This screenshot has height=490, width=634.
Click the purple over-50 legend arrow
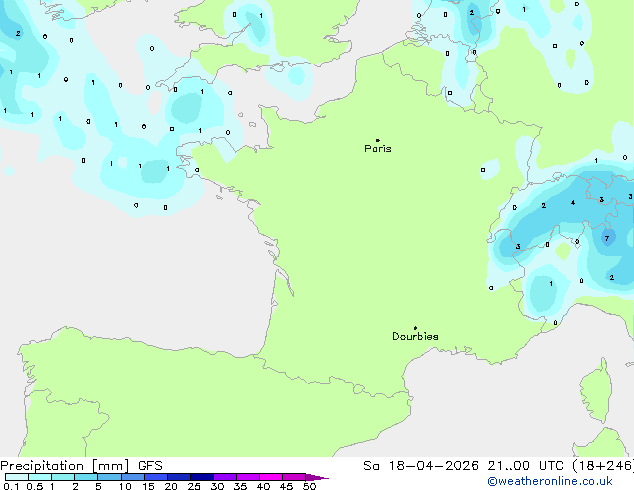point(317,477)
